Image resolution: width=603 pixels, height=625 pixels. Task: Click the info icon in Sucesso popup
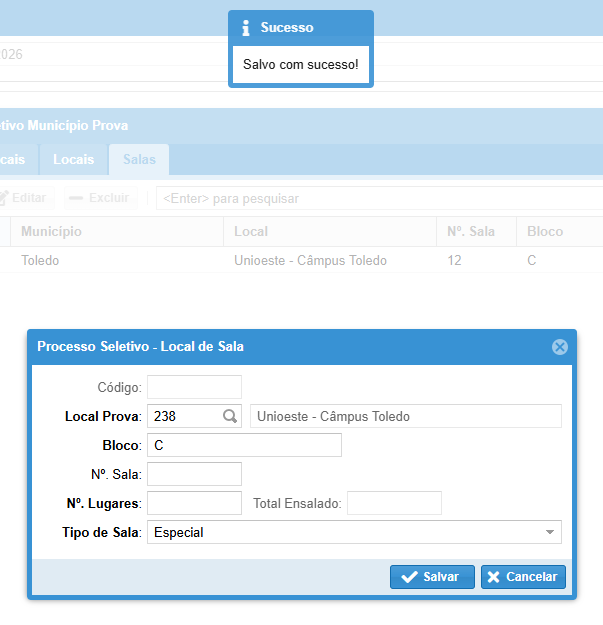click(x=246, y=28)
